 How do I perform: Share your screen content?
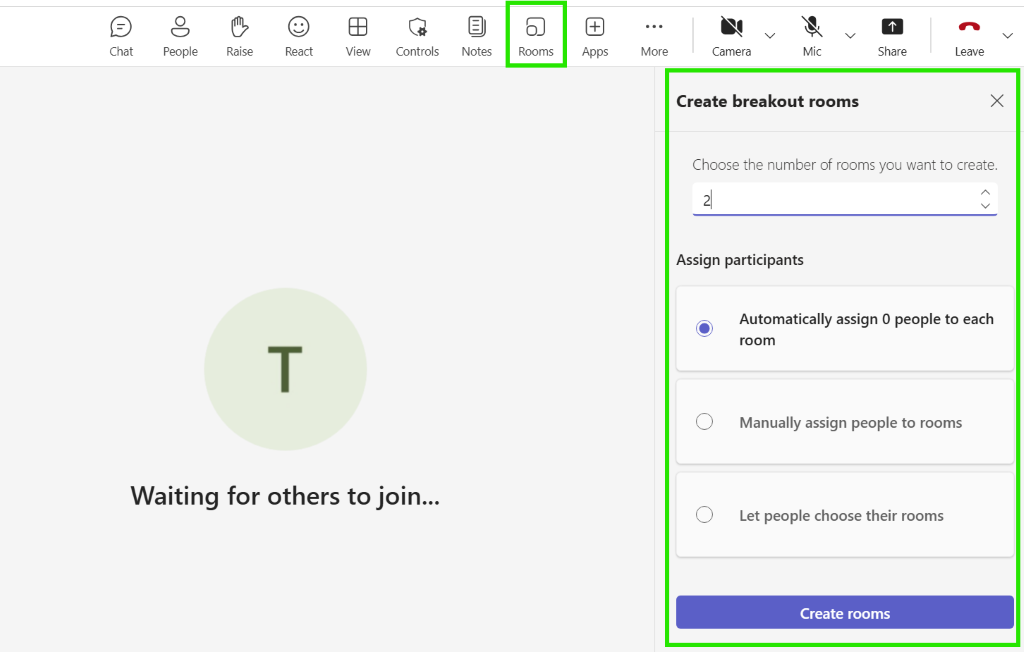(x=892, y=37)
